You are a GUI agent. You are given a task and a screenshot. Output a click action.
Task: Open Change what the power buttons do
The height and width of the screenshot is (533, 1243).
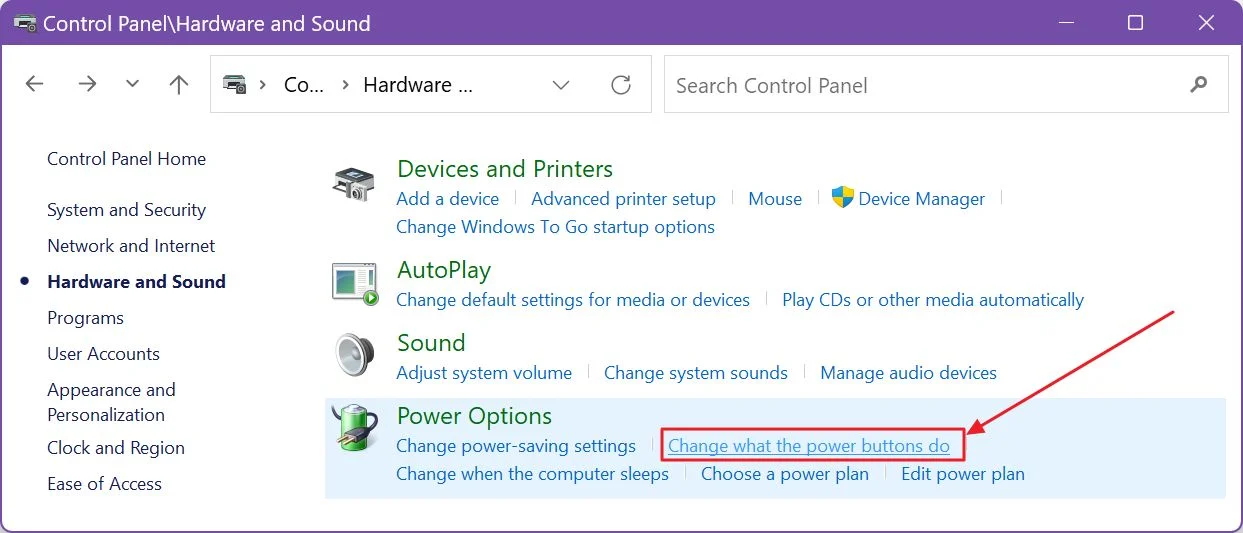(x=808, y=446)
